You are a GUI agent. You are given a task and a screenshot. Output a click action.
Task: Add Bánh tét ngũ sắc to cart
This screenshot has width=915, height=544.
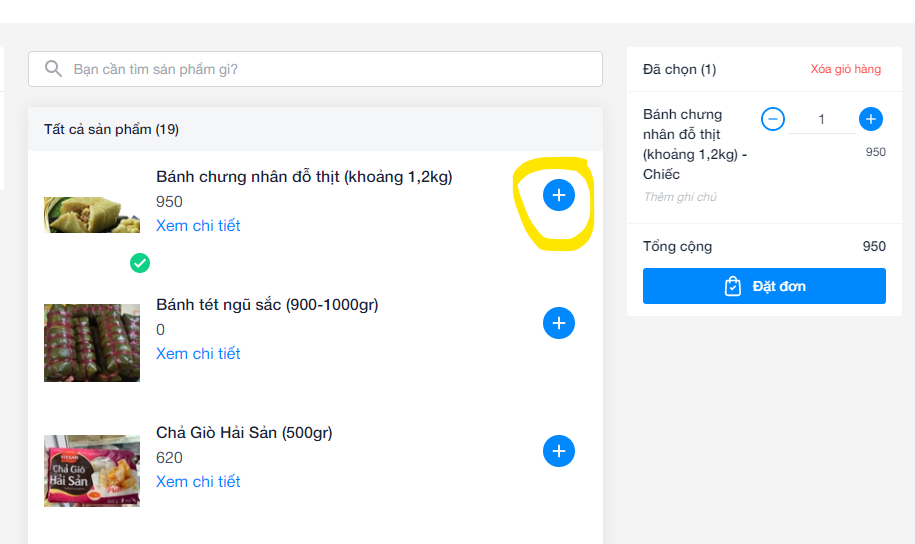click(559, 323)
